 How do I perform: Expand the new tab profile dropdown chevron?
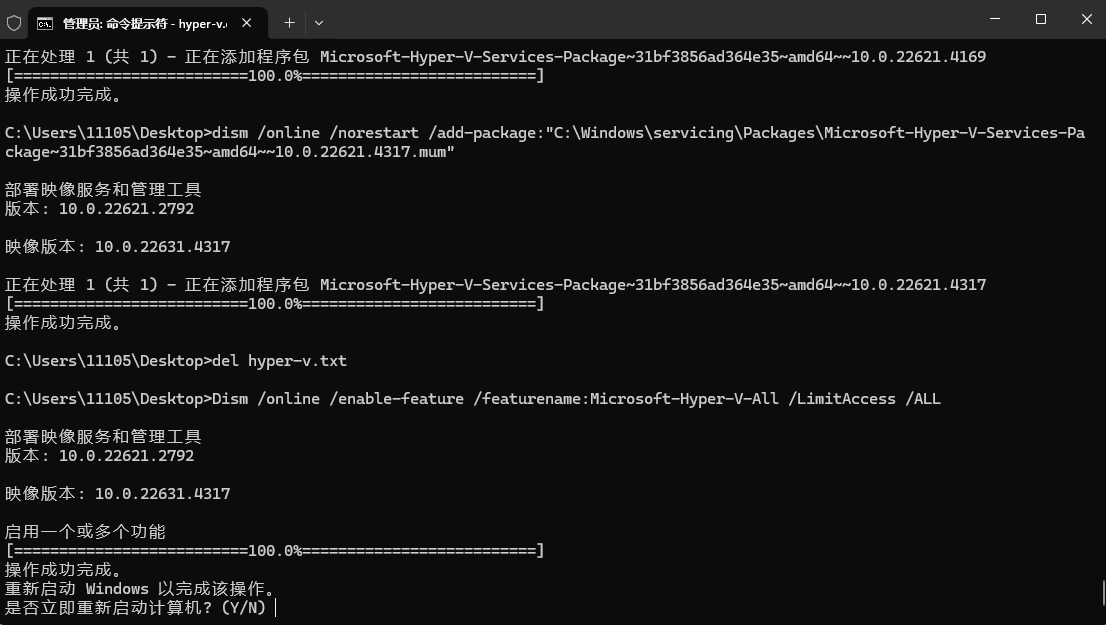319,23
